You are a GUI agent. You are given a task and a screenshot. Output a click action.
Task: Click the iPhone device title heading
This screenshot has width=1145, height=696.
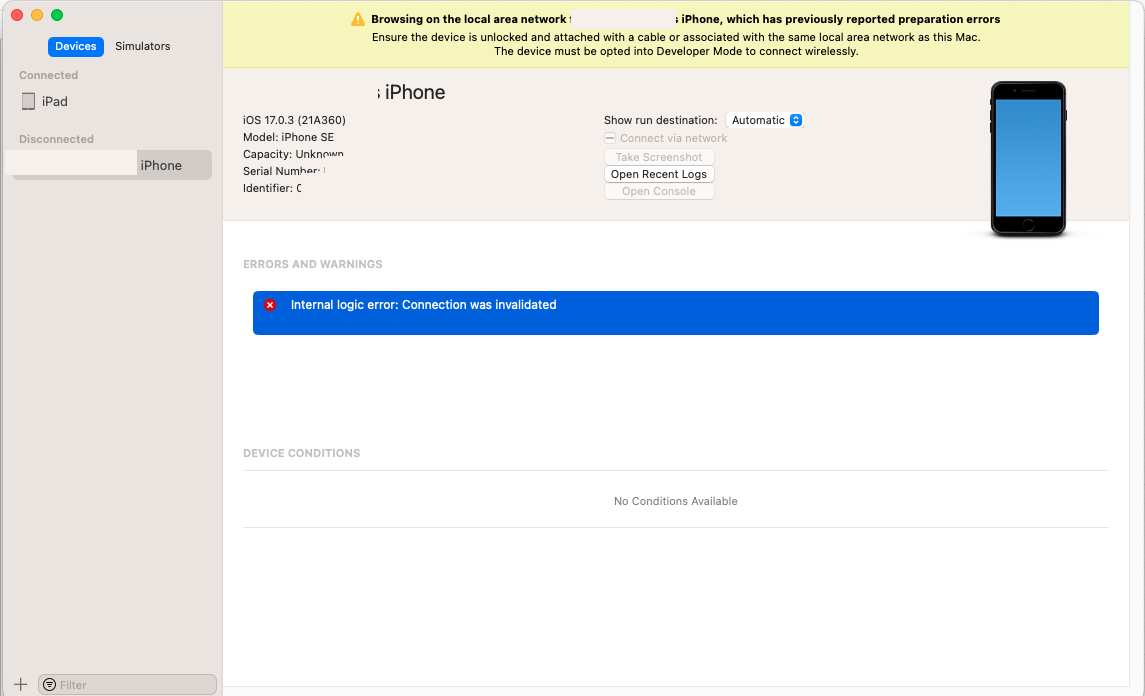[x=411, y=92]
